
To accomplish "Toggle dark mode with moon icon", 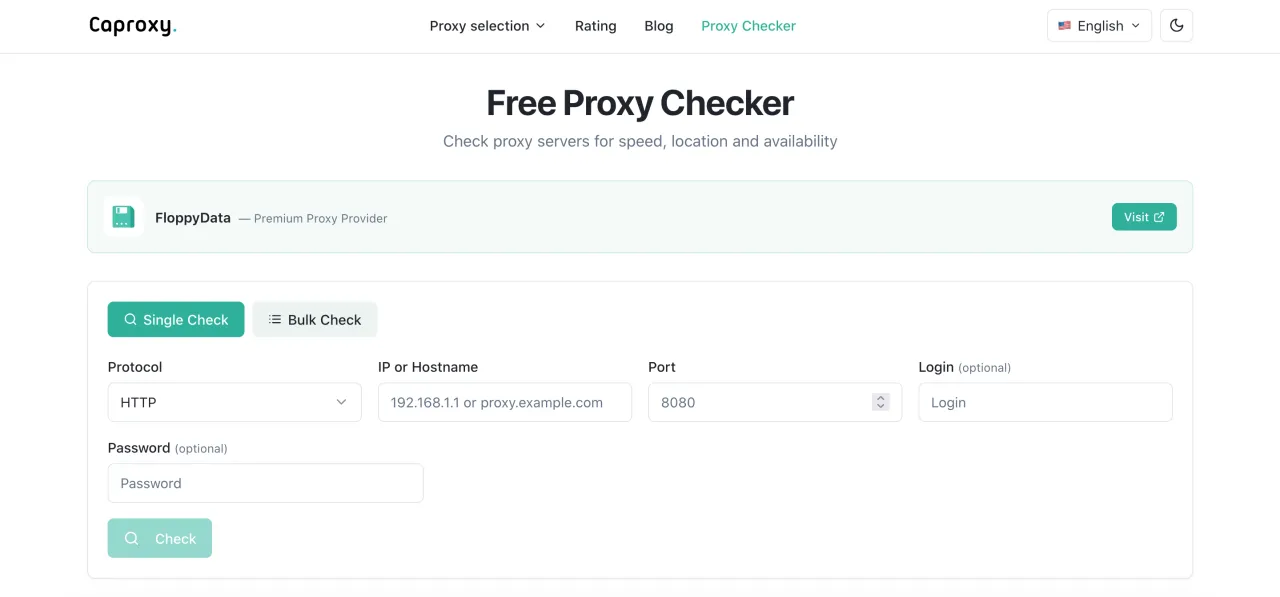I will 1176,26.
